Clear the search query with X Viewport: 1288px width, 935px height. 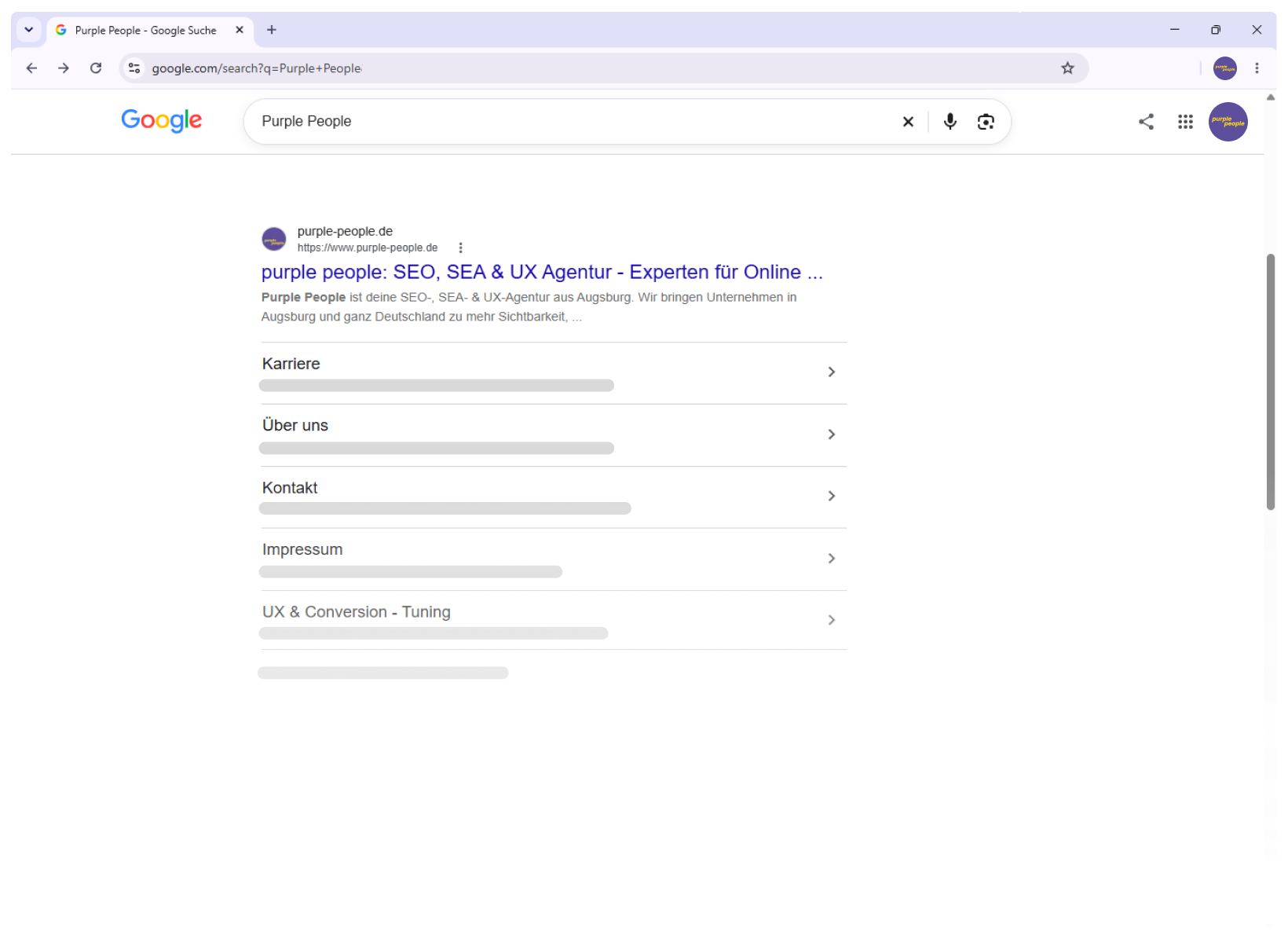point(908,122)
